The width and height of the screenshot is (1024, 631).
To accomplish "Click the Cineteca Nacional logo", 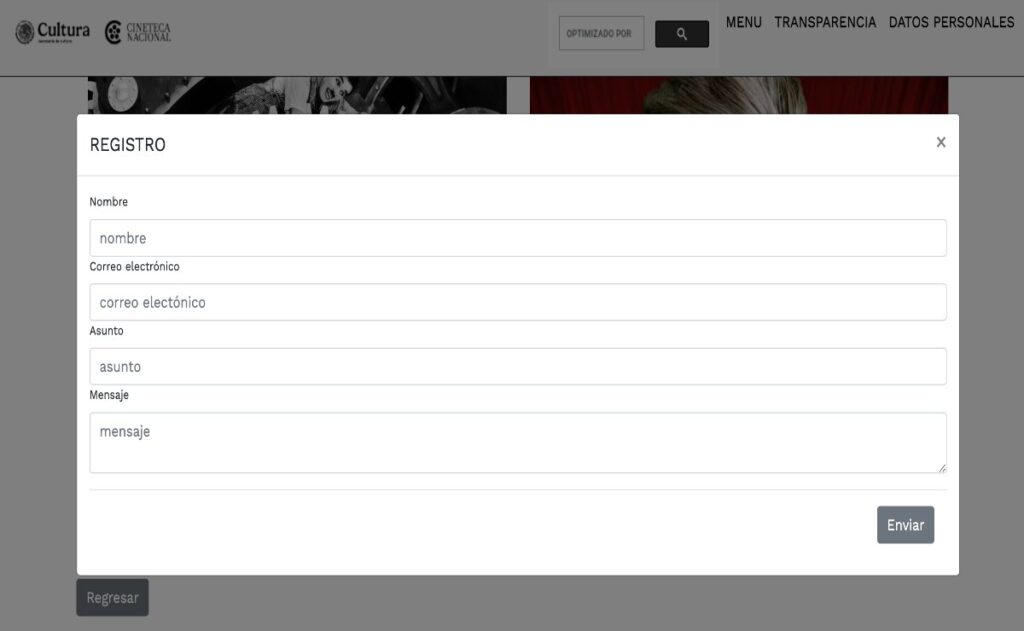I will [138, 32].
